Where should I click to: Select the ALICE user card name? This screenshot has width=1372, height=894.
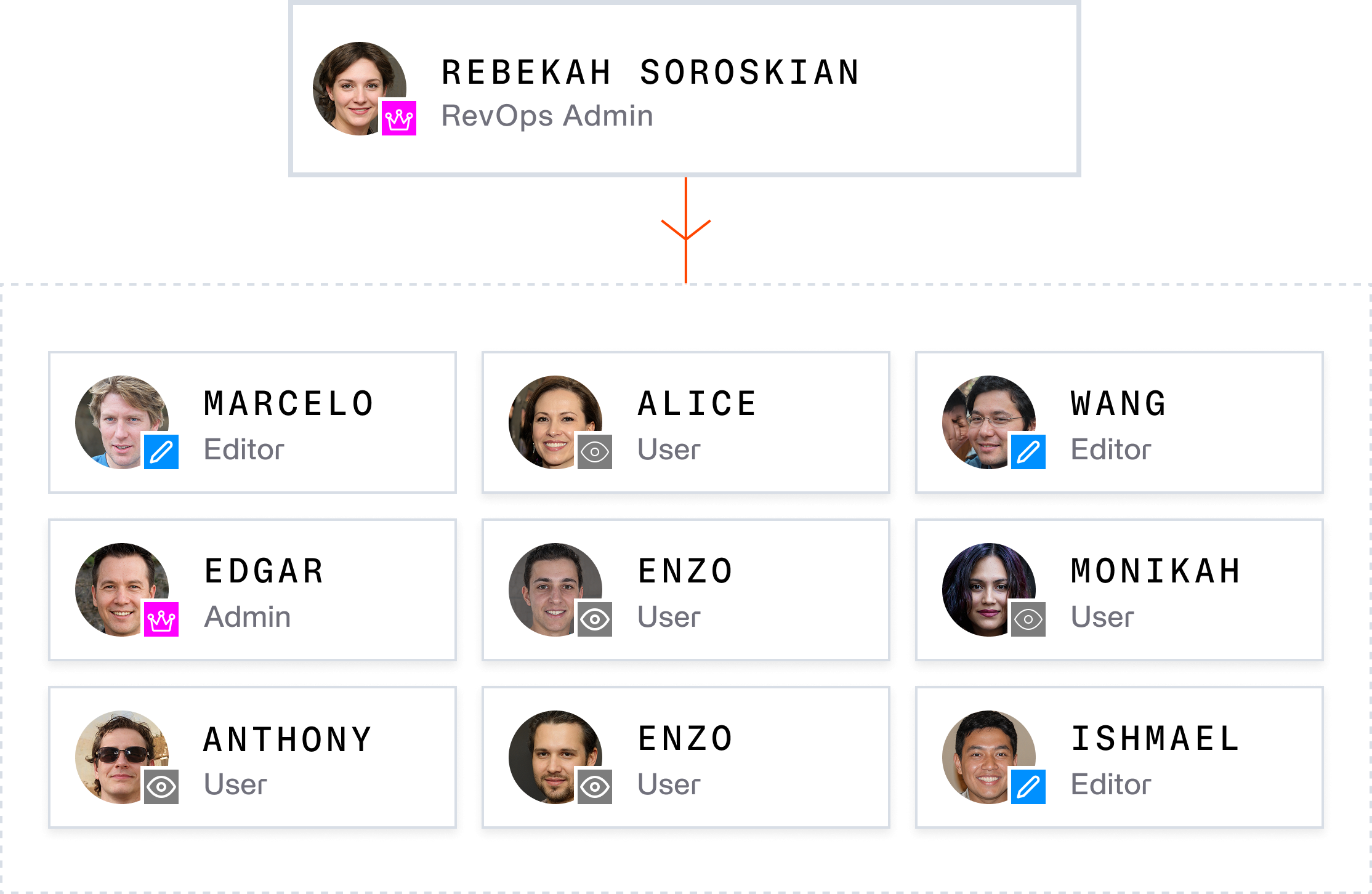point(697,404)
